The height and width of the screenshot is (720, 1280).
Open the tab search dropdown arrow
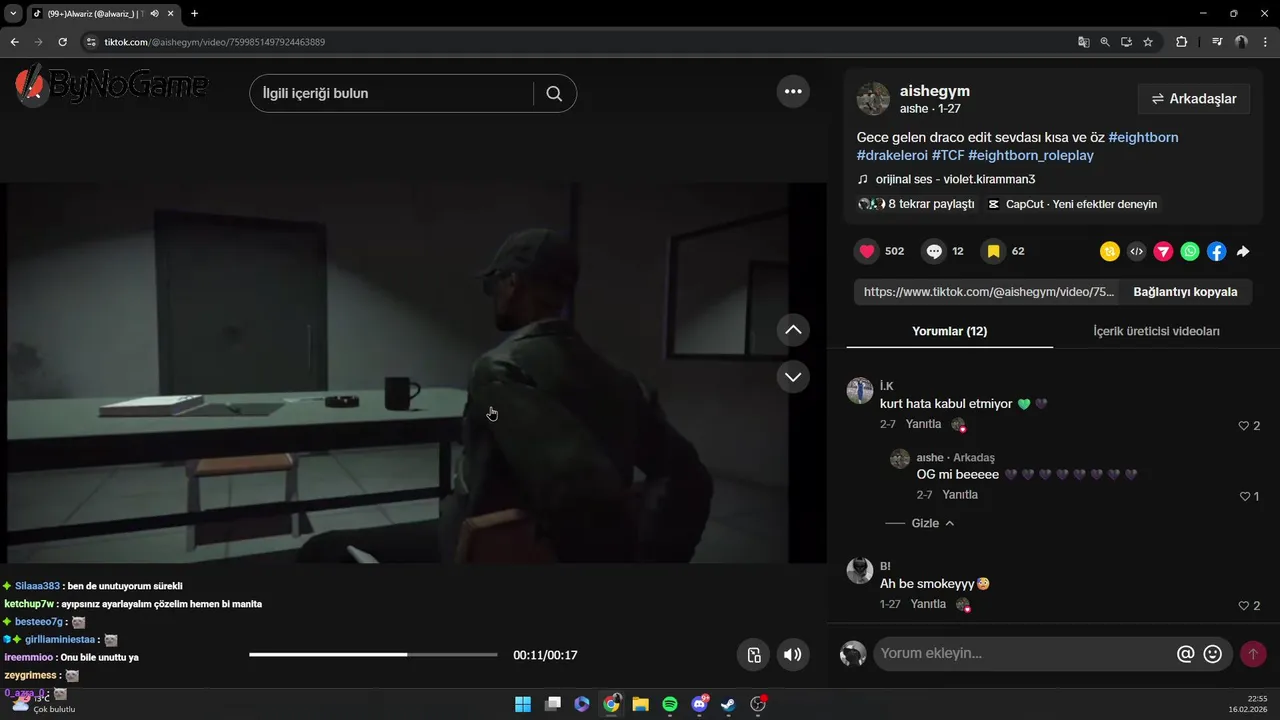[x=13, y=14]
